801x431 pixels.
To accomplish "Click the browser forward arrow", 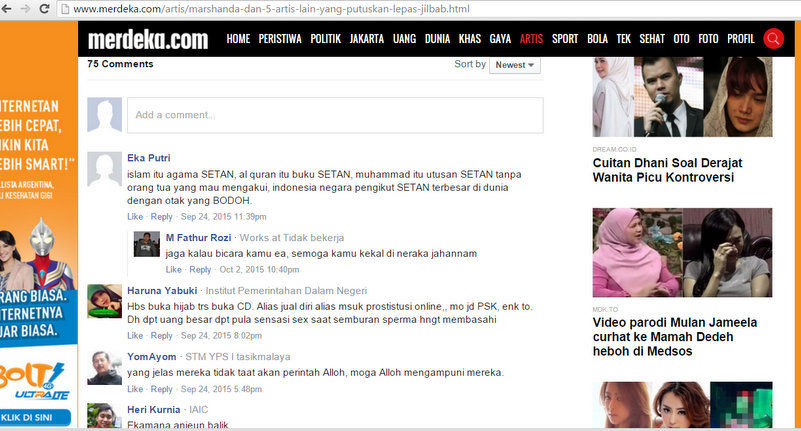I will (x=25, y=9).
